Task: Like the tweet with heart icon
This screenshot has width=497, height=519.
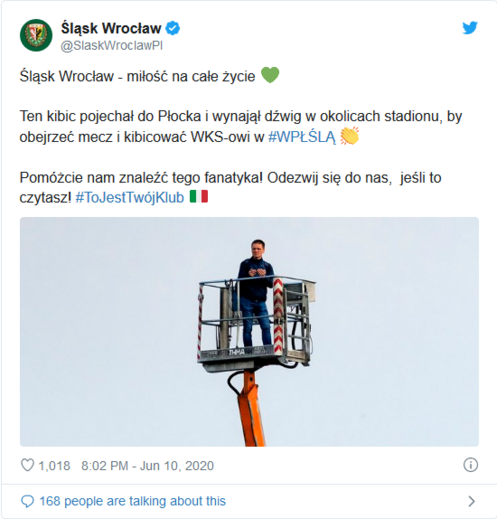Action: 27,465
